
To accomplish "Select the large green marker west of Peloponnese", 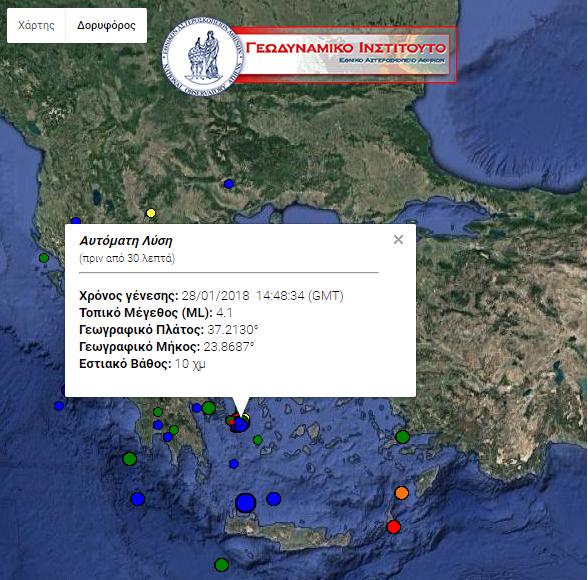I will pyautogui.click(x=130, y=459).
